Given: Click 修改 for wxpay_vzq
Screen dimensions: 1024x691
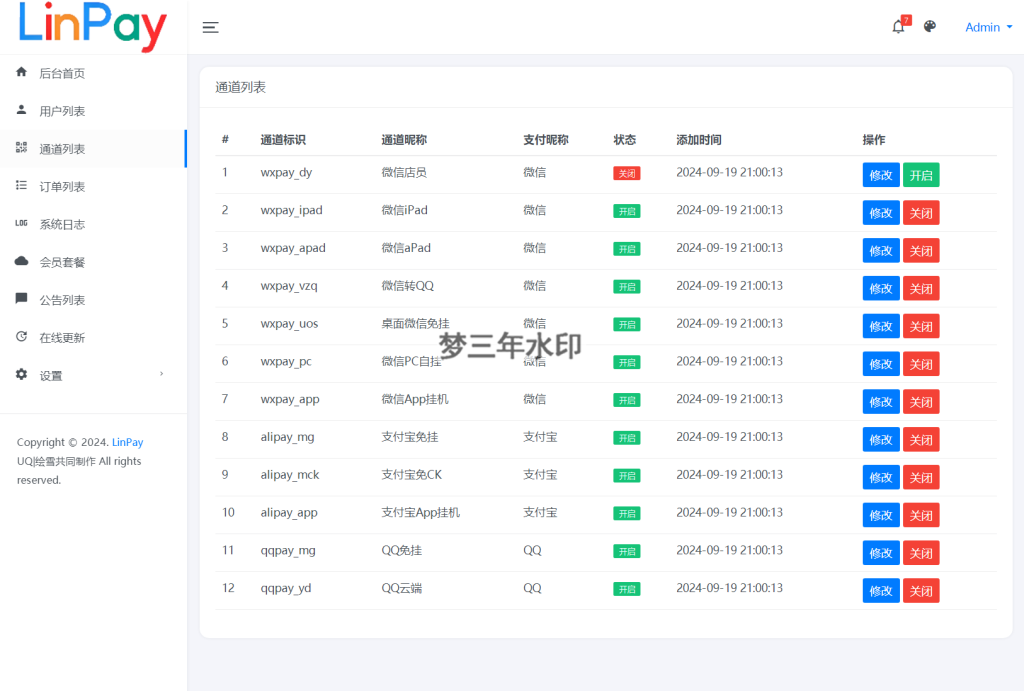Looking at the screenshot, I should [x=881, y=289].
